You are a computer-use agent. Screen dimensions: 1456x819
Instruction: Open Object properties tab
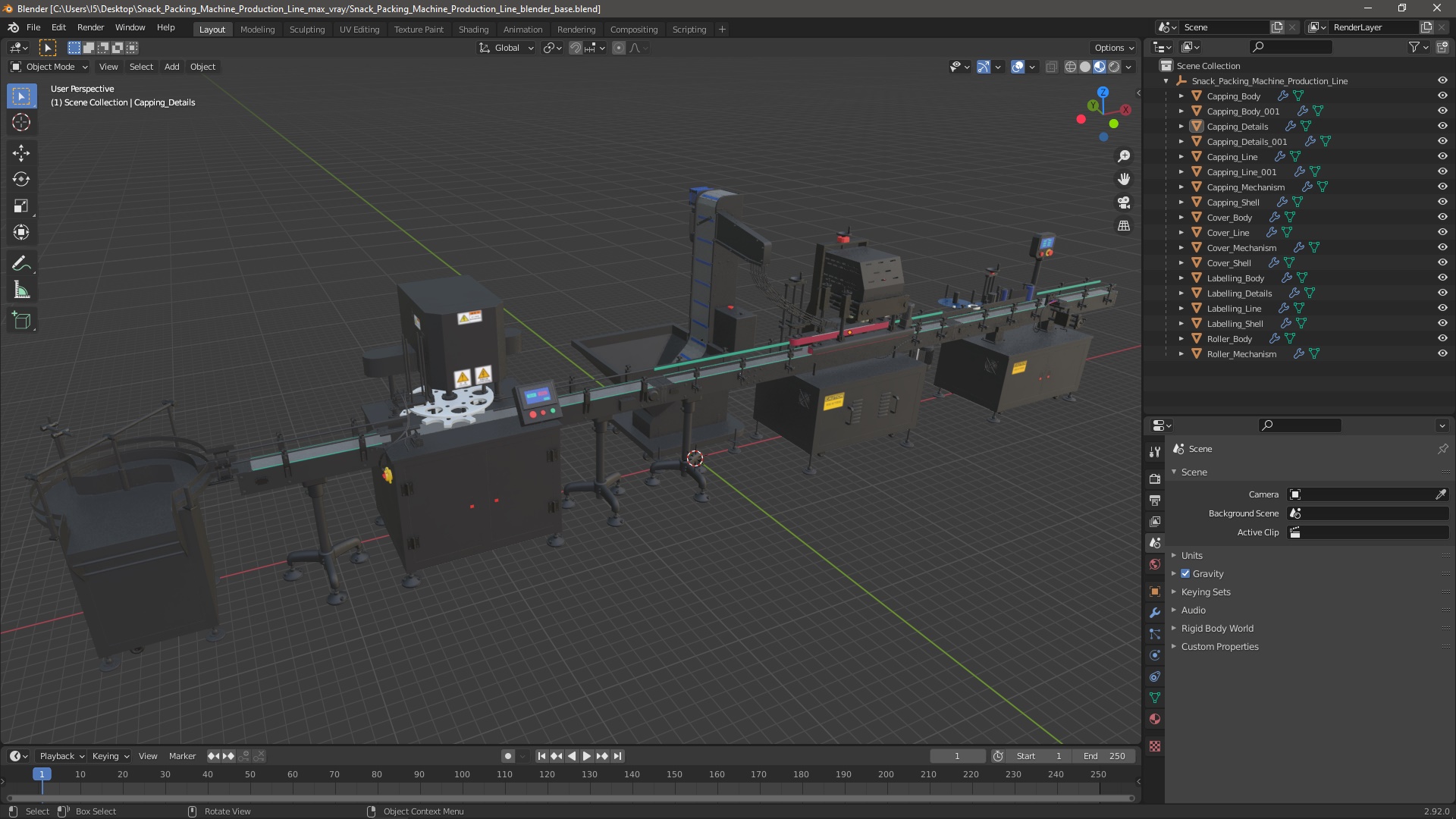point(1155,591)
